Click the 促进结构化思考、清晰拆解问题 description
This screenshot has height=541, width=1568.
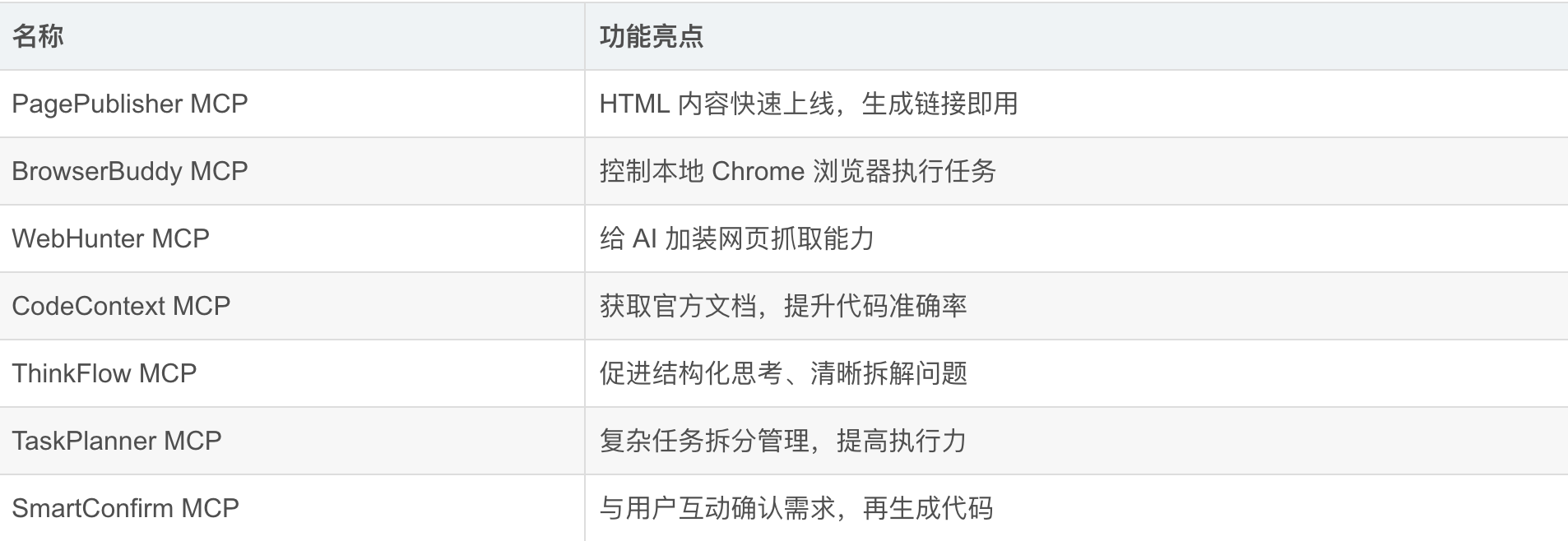click(782, 373)
